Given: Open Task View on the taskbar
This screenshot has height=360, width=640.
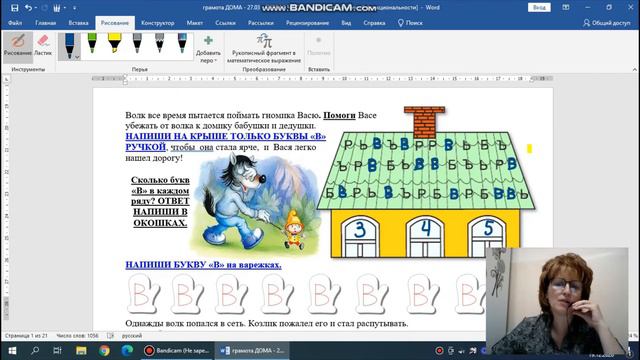Looking at the screenshot, I should pyautogui.click(x=58, y=351).
